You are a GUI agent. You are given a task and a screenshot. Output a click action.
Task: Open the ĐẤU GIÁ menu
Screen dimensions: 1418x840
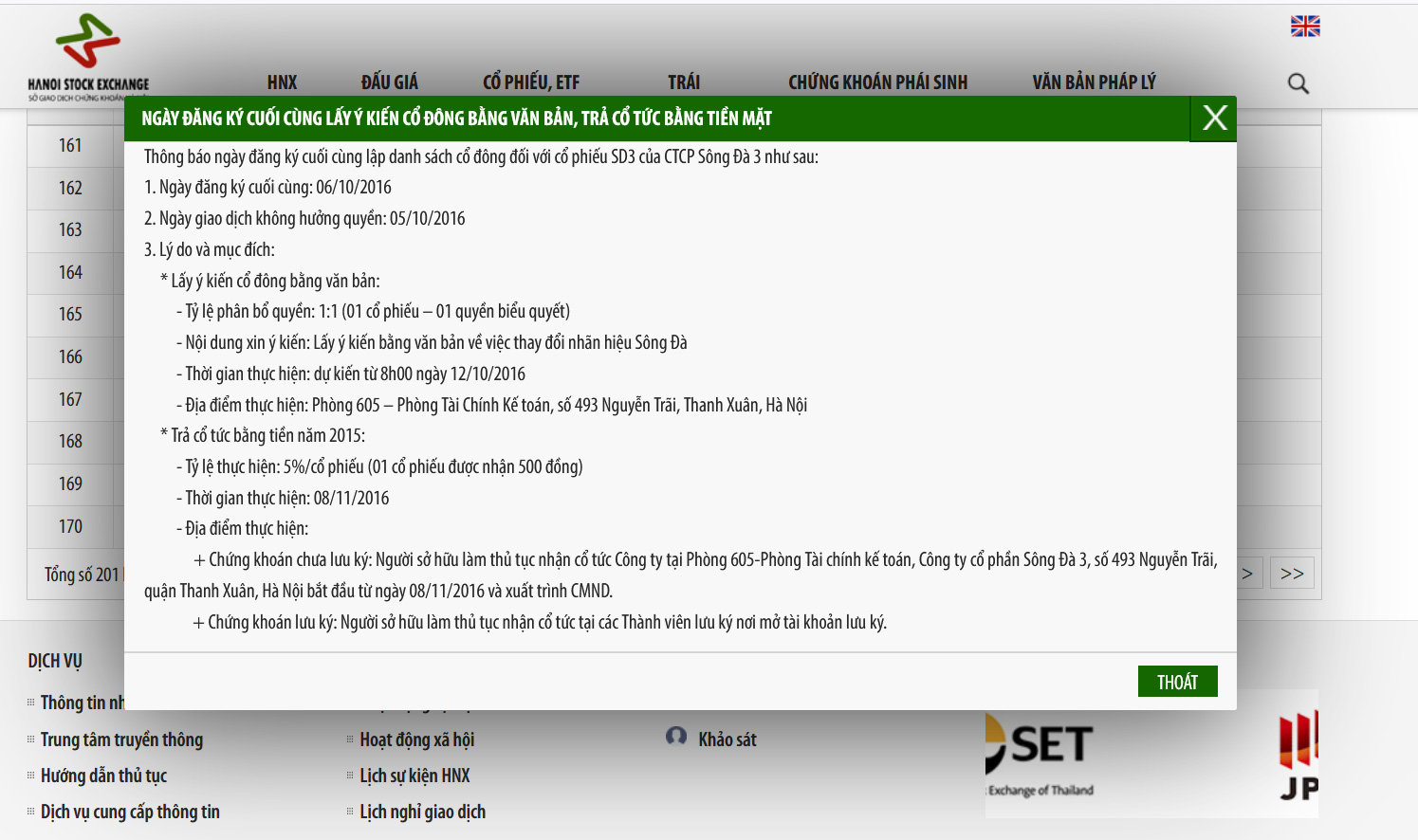pyautogui.click(x=389, y=82)
